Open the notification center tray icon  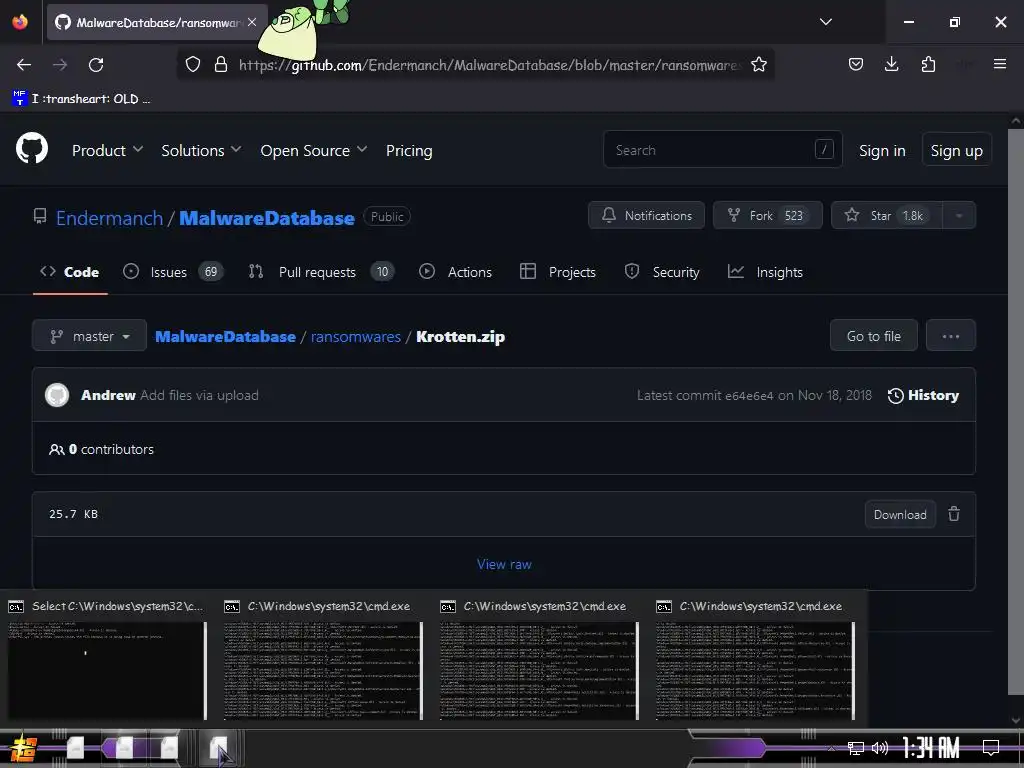click(991, 748)
